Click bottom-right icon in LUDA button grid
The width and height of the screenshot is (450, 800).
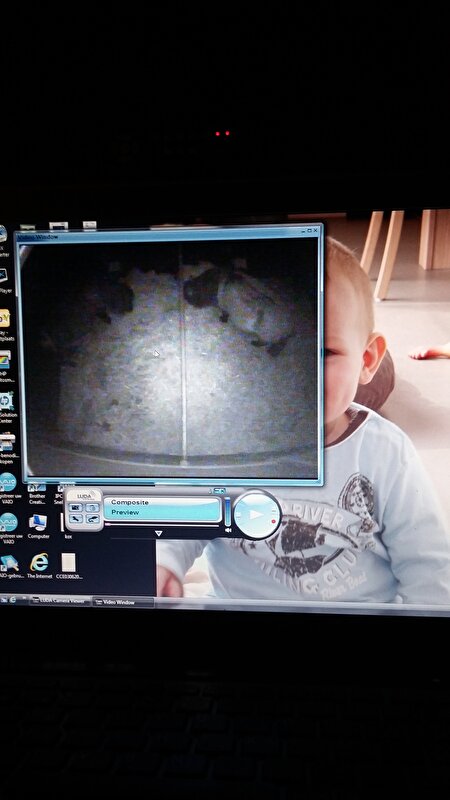point(92,519)
